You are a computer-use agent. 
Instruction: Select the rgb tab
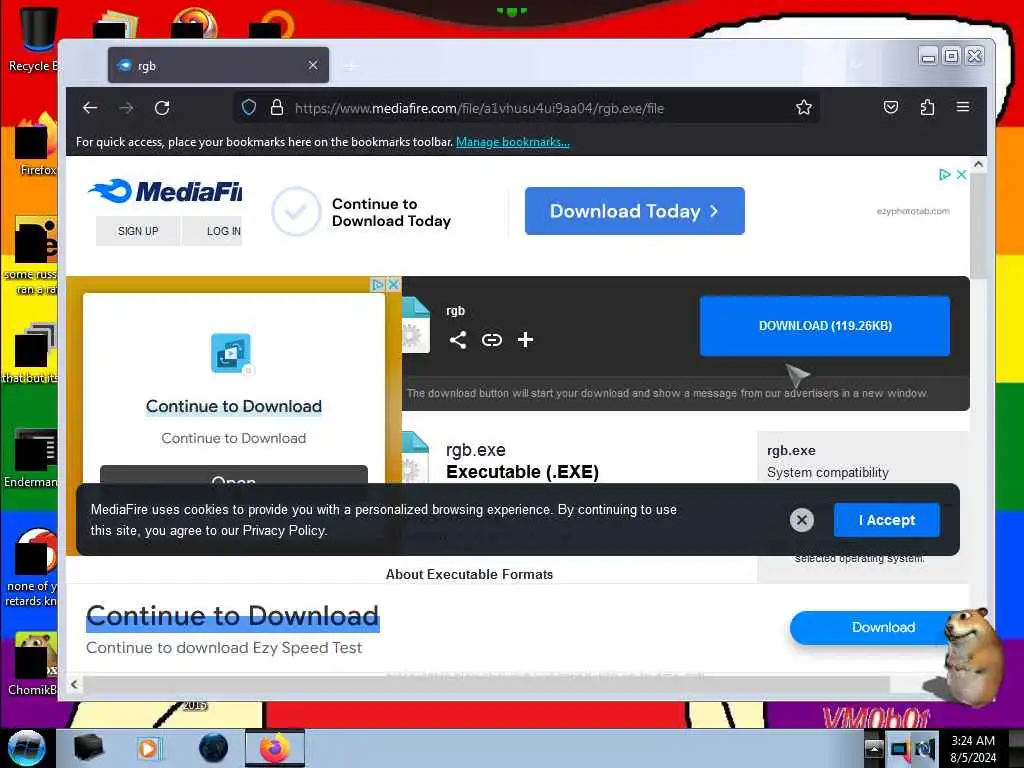tap(218, 65)
